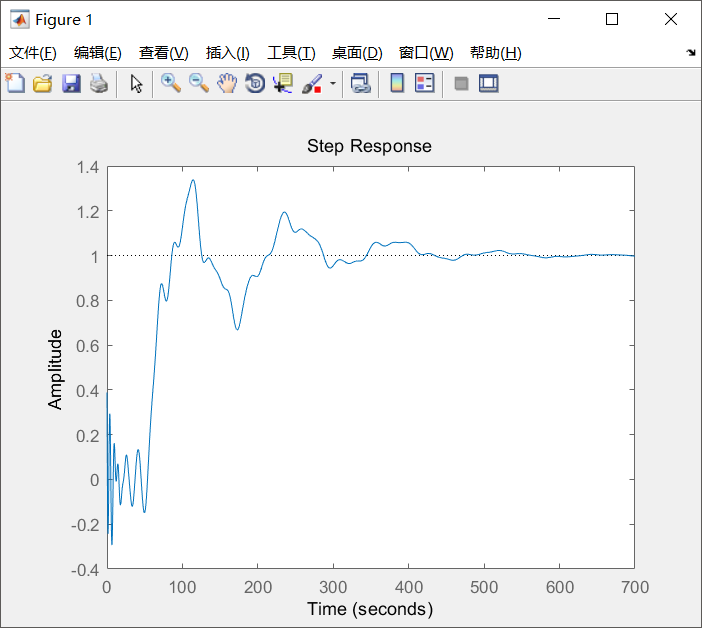Save the figure with the floppy disk icon
702x628 pixels.
[71, 83]
